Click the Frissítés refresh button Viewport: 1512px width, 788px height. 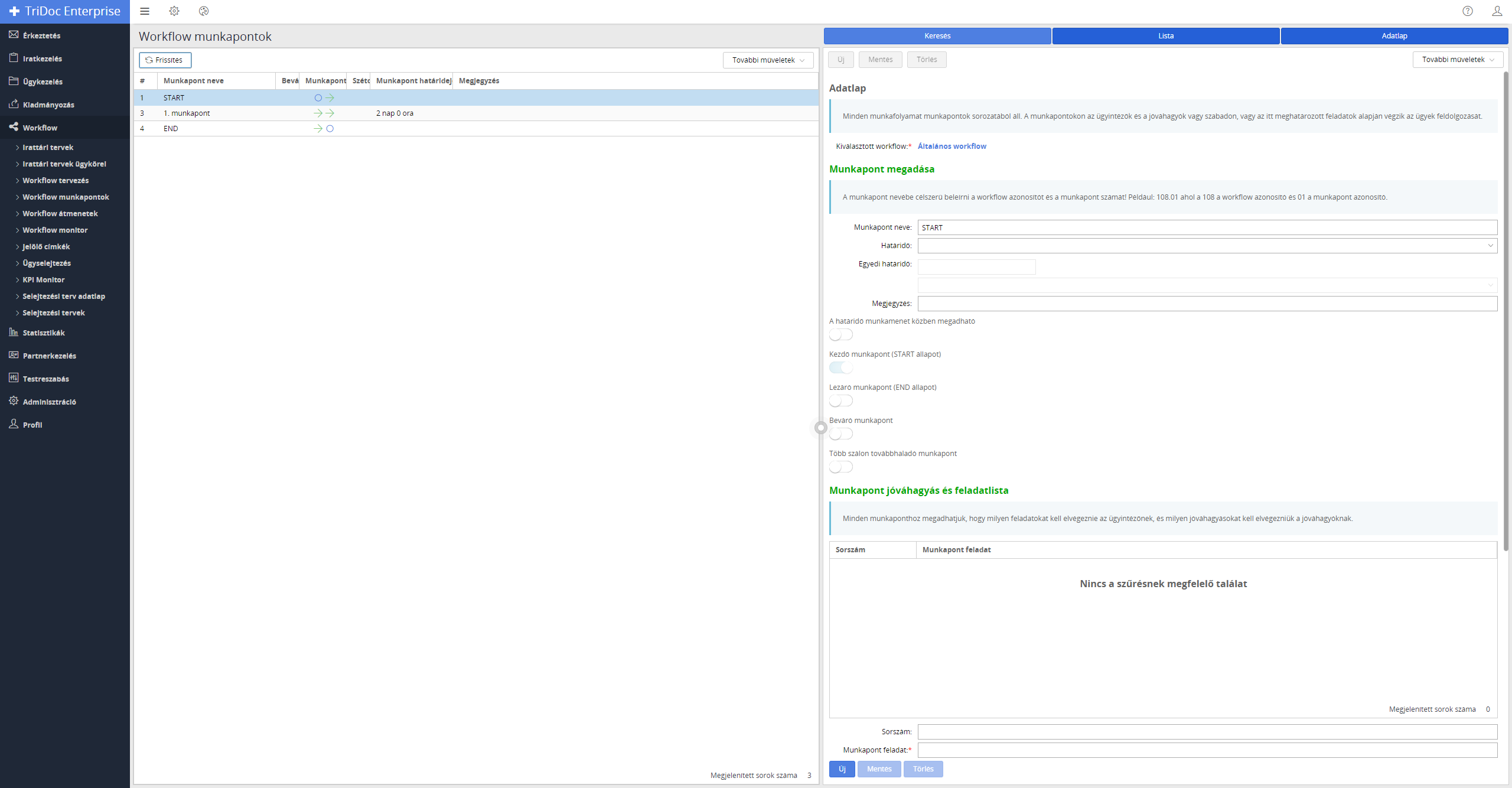tap(165, 60)
